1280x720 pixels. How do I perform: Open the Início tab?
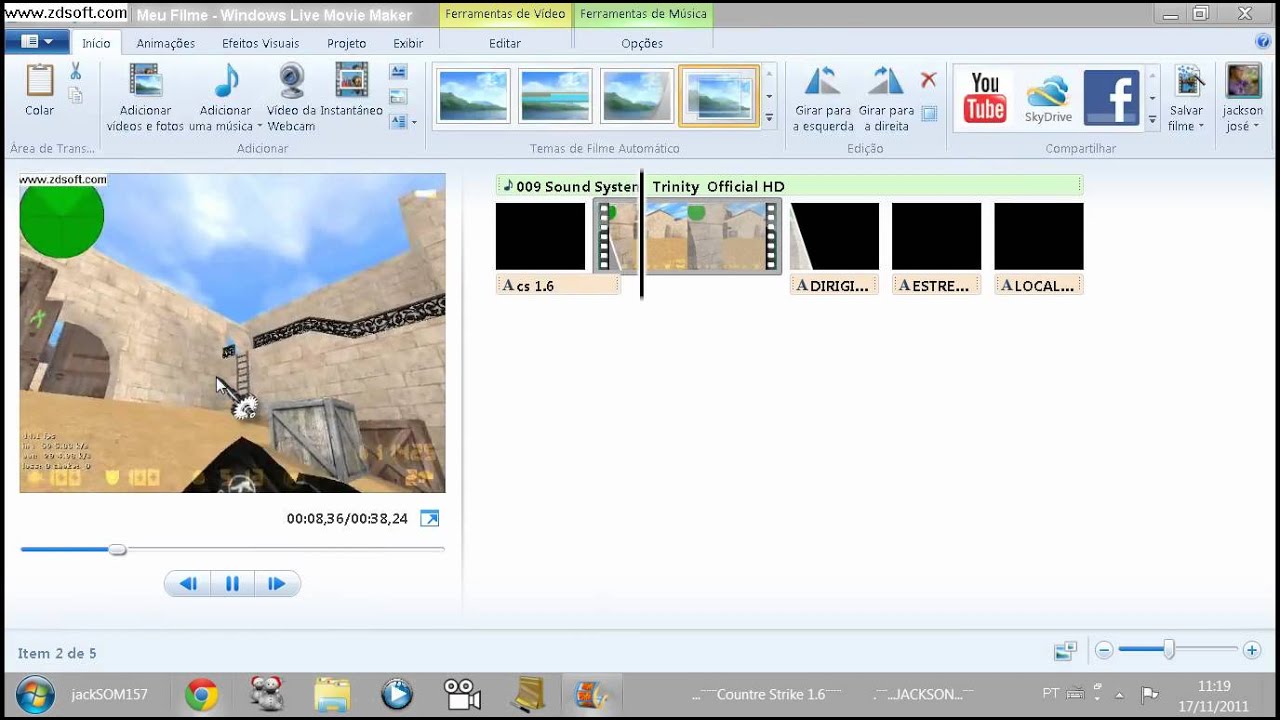pyautogui.click(x=96, y=43)
